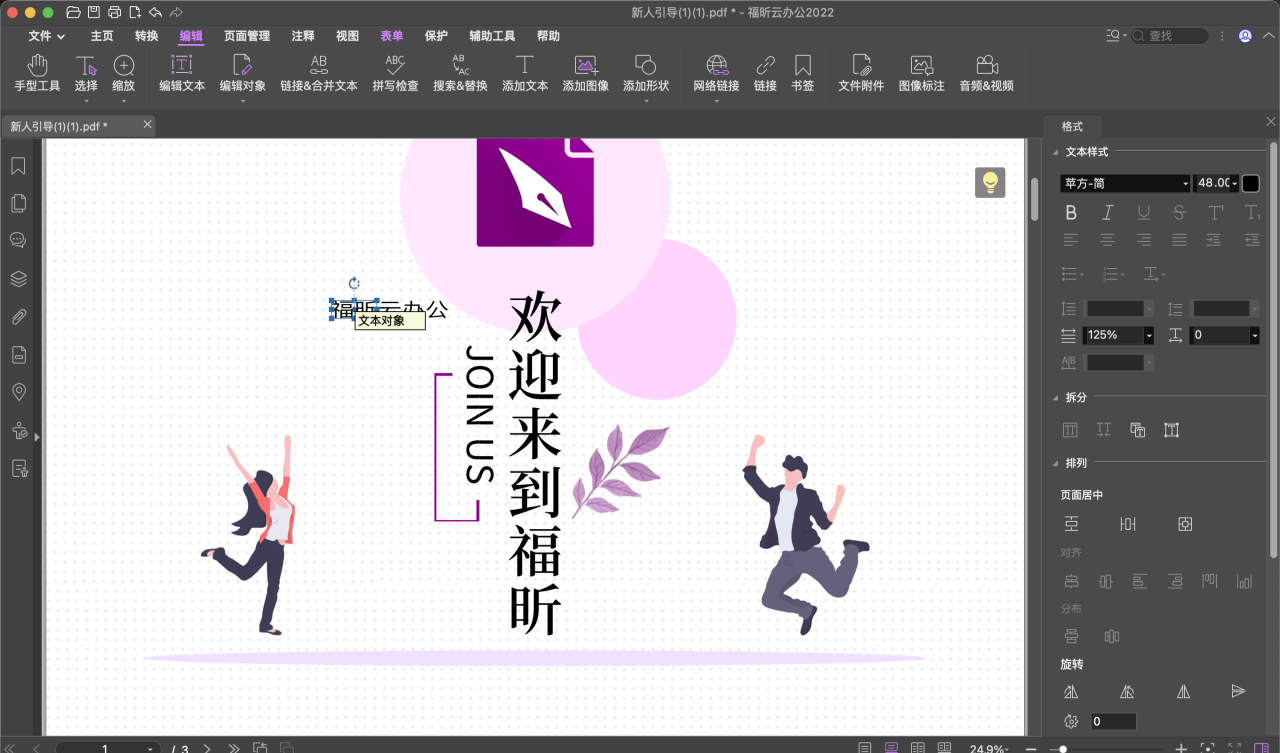The image size is (1280, 753).
Task: Open the layers panel in the left sidebar
Action: pos(18,278)
